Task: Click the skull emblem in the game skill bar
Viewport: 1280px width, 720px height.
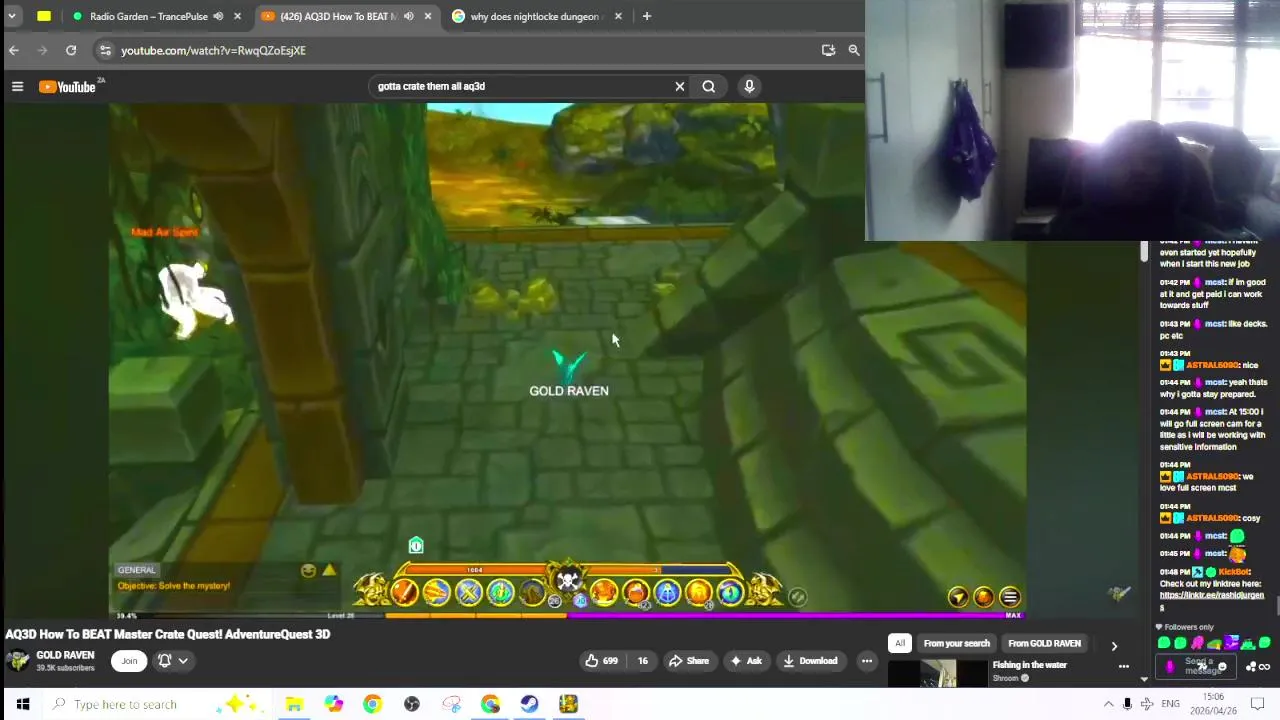Action: point(568,580)
